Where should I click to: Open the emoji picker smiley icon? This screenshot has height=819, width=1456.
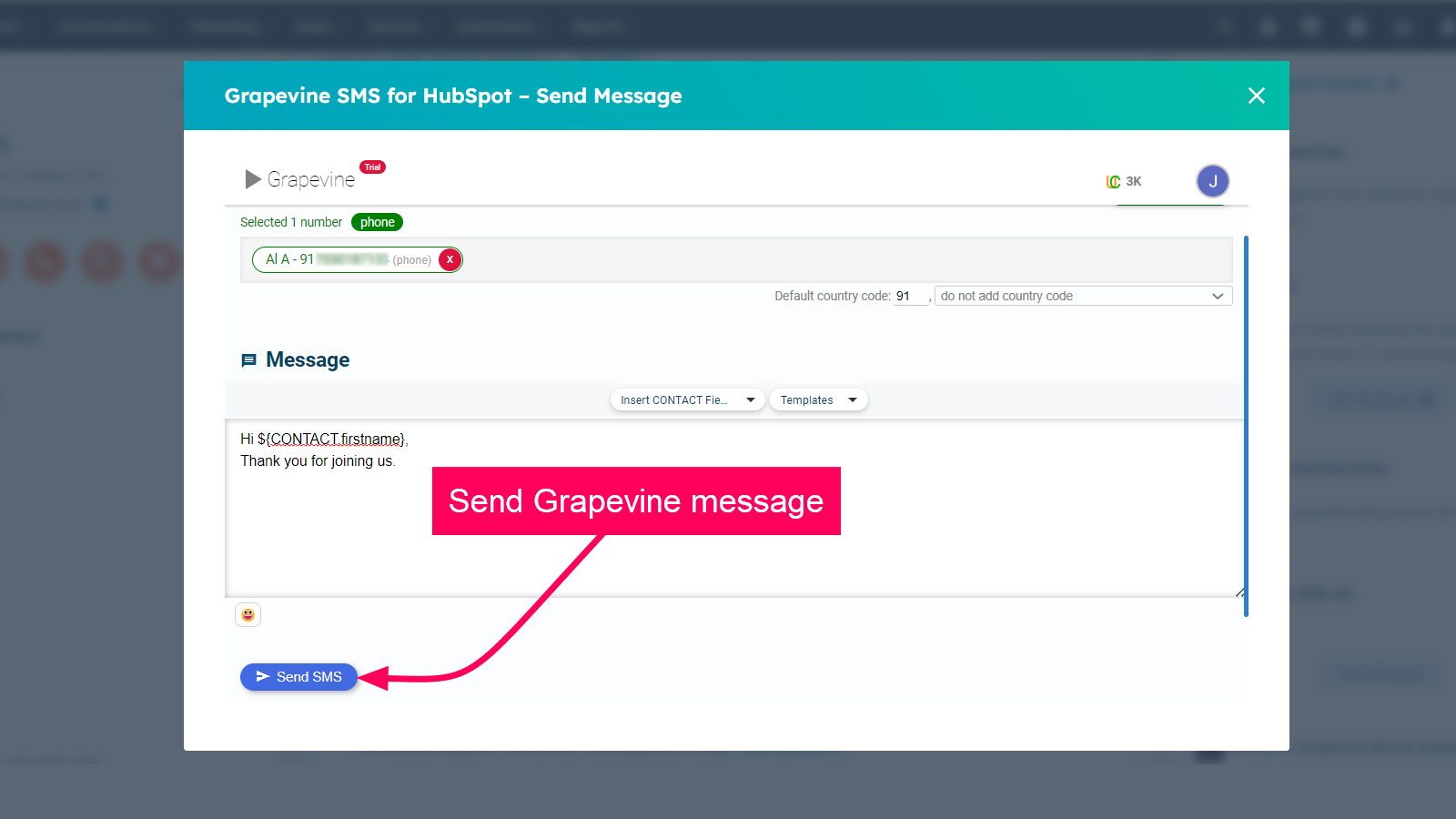pyautogui.click(x=248, y=614)
